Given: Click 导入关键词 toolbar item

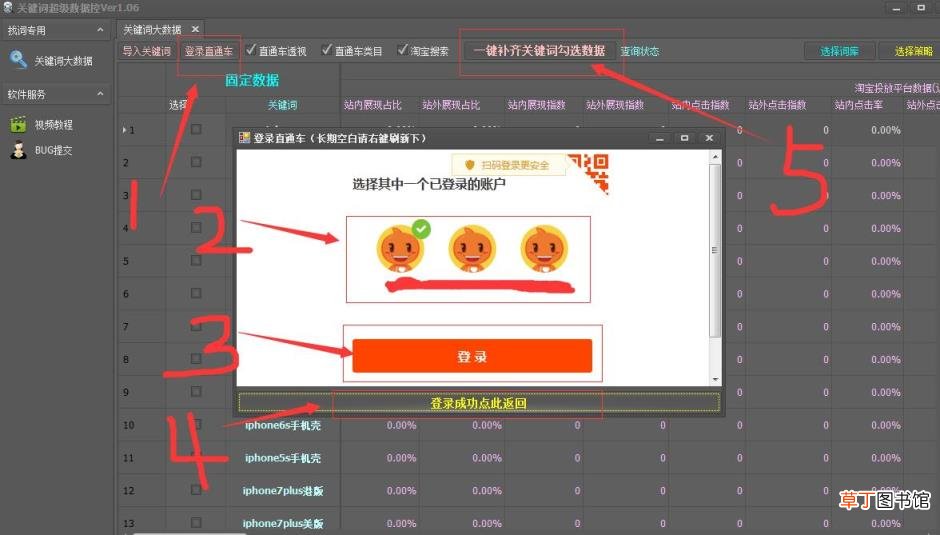Looking at the screenshot, I should [x=147, y=51].
